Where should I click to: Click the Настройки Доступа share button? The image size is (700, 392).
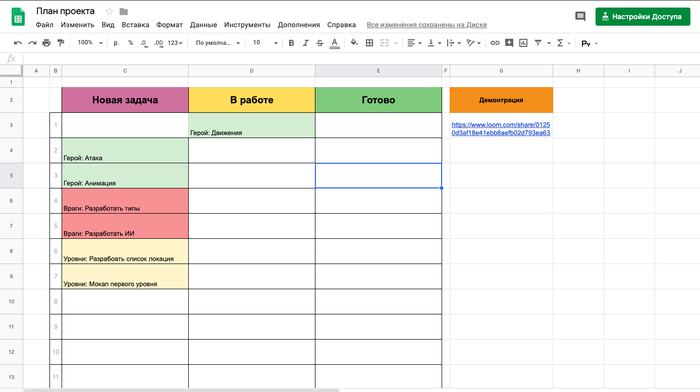click(x=642, y=17)
